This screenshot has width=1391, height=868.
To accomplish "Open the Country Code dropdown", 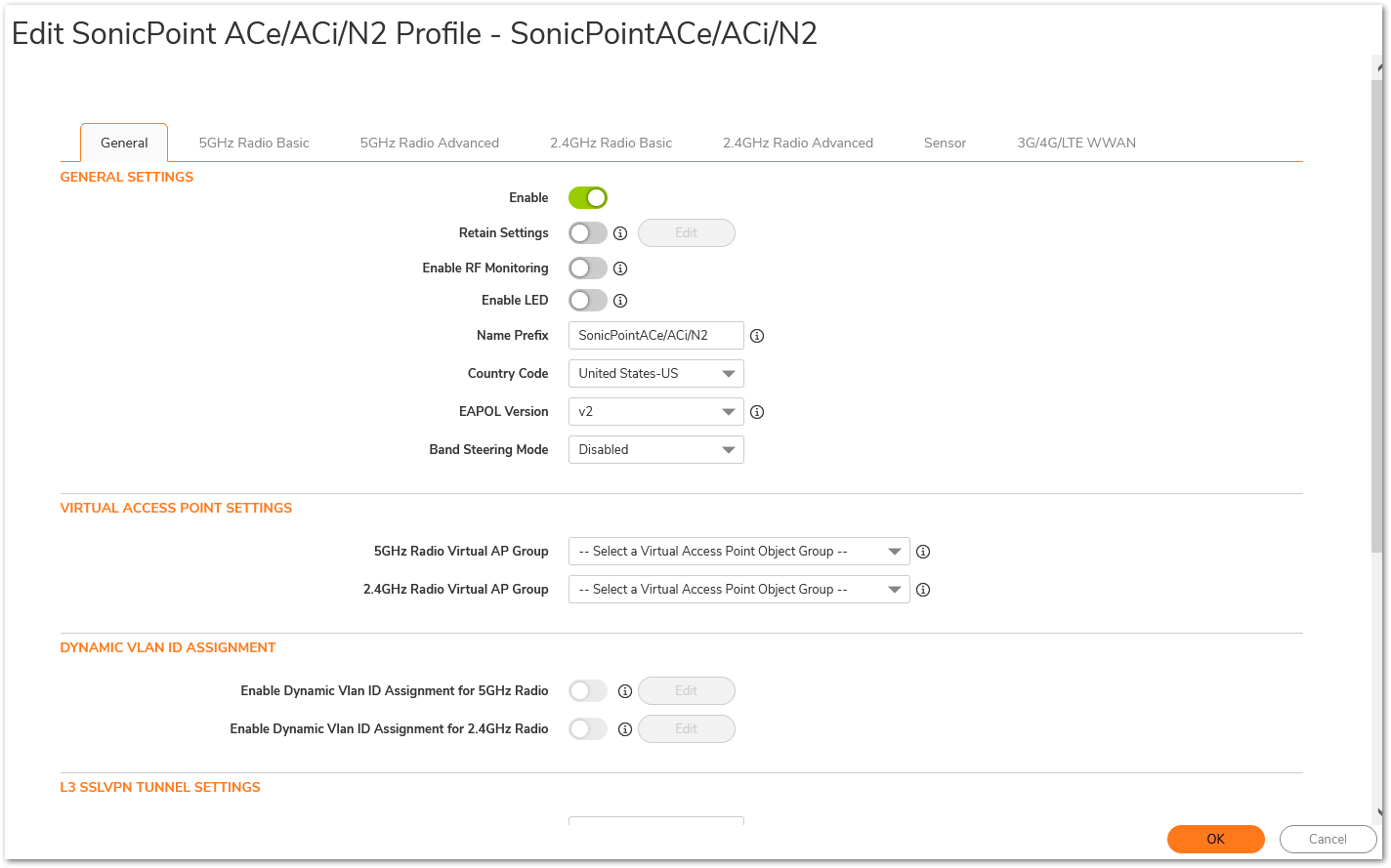I will click(655, 374).
